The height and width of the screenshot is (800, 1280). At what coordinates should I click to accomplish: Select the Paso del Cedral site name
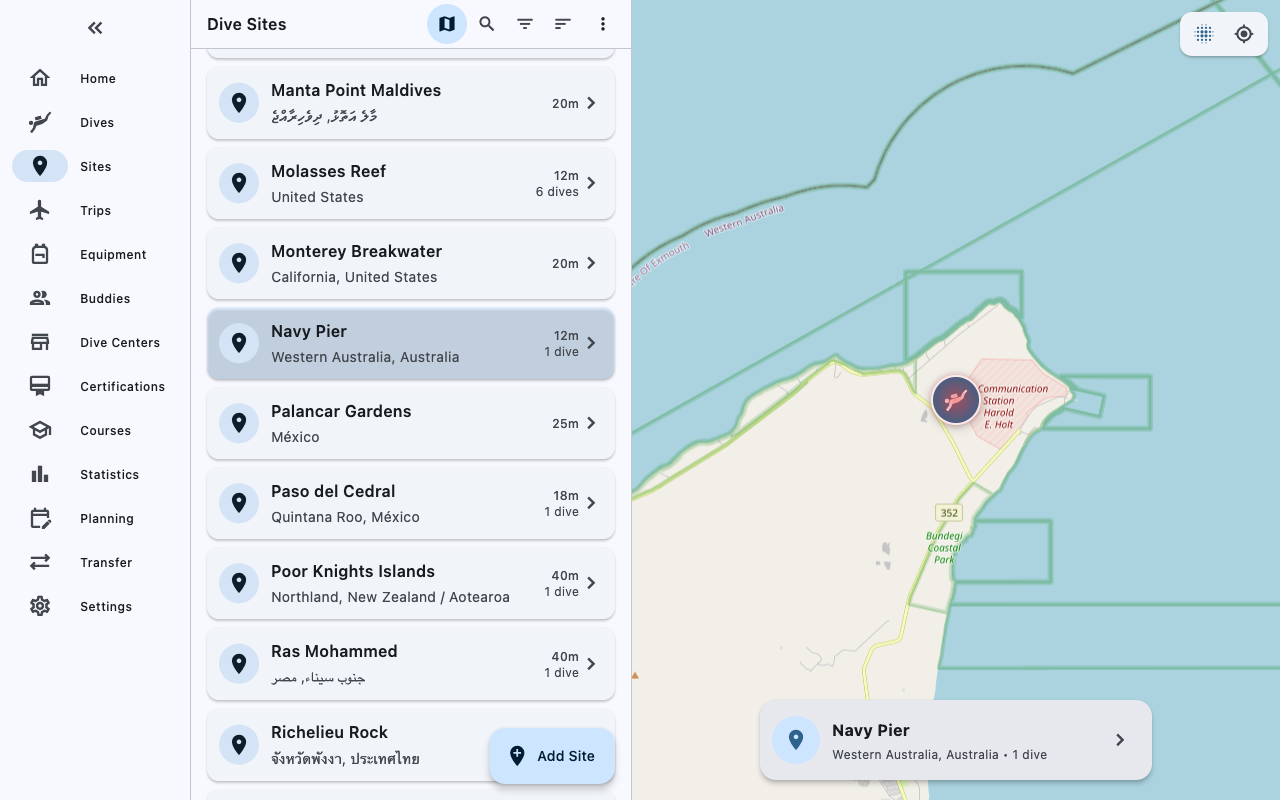click(333, 491)
